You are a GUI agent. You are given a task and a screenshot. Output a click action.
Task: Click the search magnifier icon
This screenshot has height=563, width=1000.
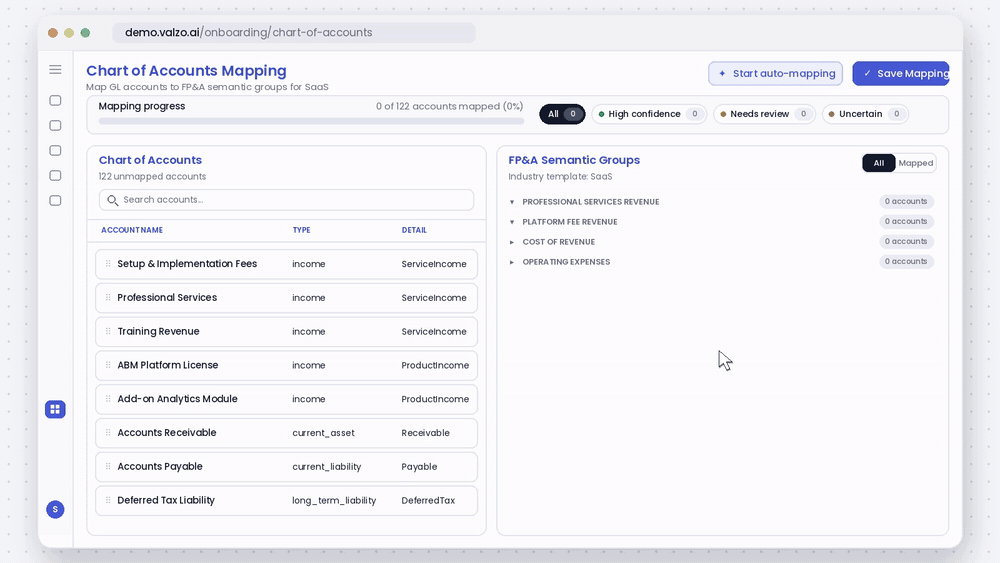pyautogui.click(x=113, y=200)
